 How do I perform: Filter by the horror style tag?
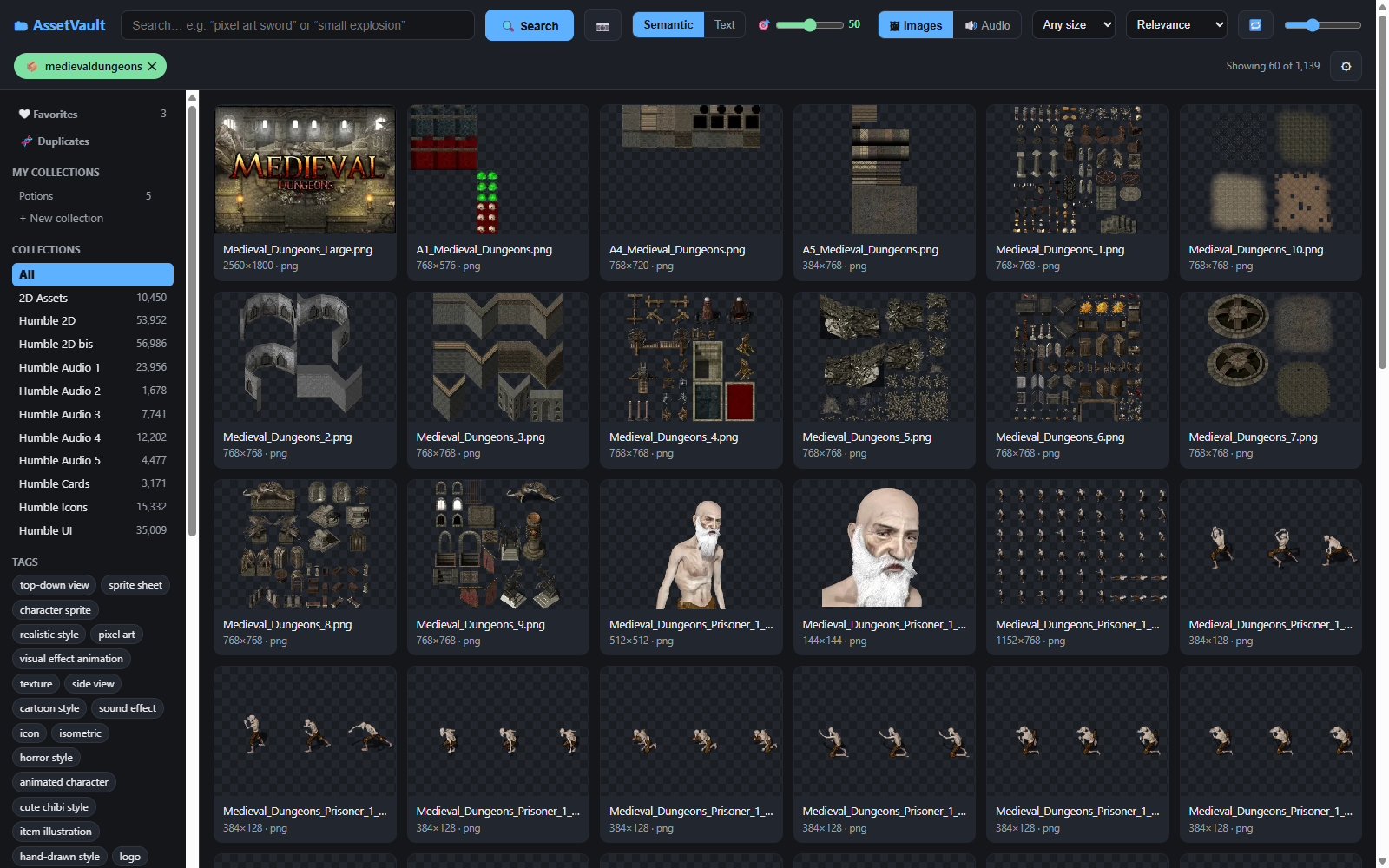pos(46,758)
